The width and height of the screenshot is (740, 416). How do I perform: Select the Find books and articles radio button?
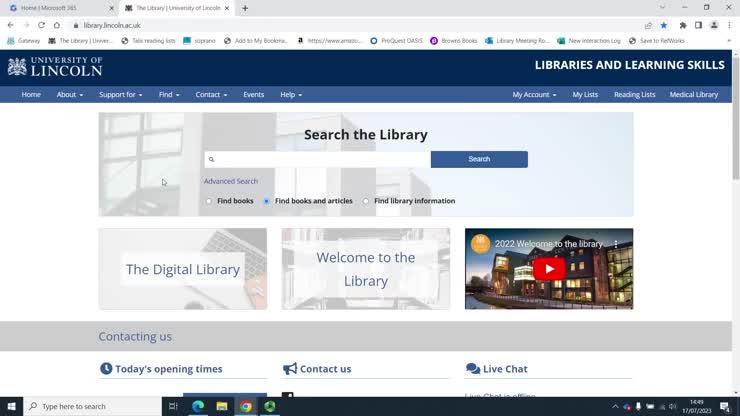click(x=267, y=201)
